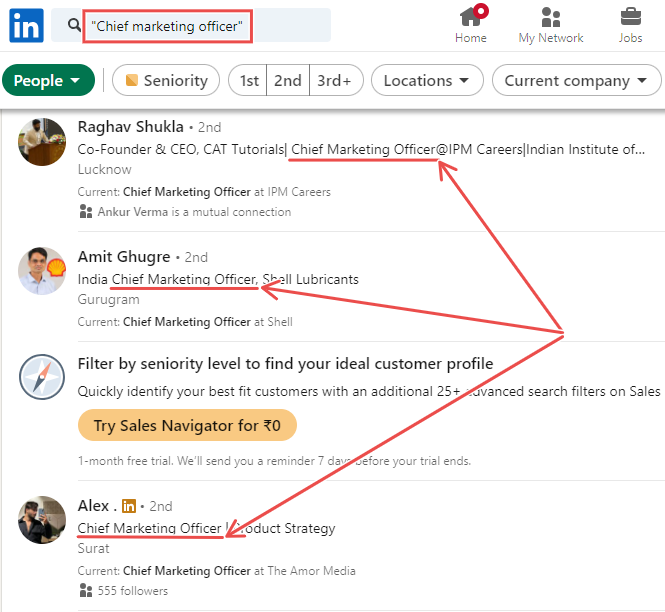The width and height of the screenshot is (665, 612).
Task: Open Alex's profile photo
Action: coord(42,520)
